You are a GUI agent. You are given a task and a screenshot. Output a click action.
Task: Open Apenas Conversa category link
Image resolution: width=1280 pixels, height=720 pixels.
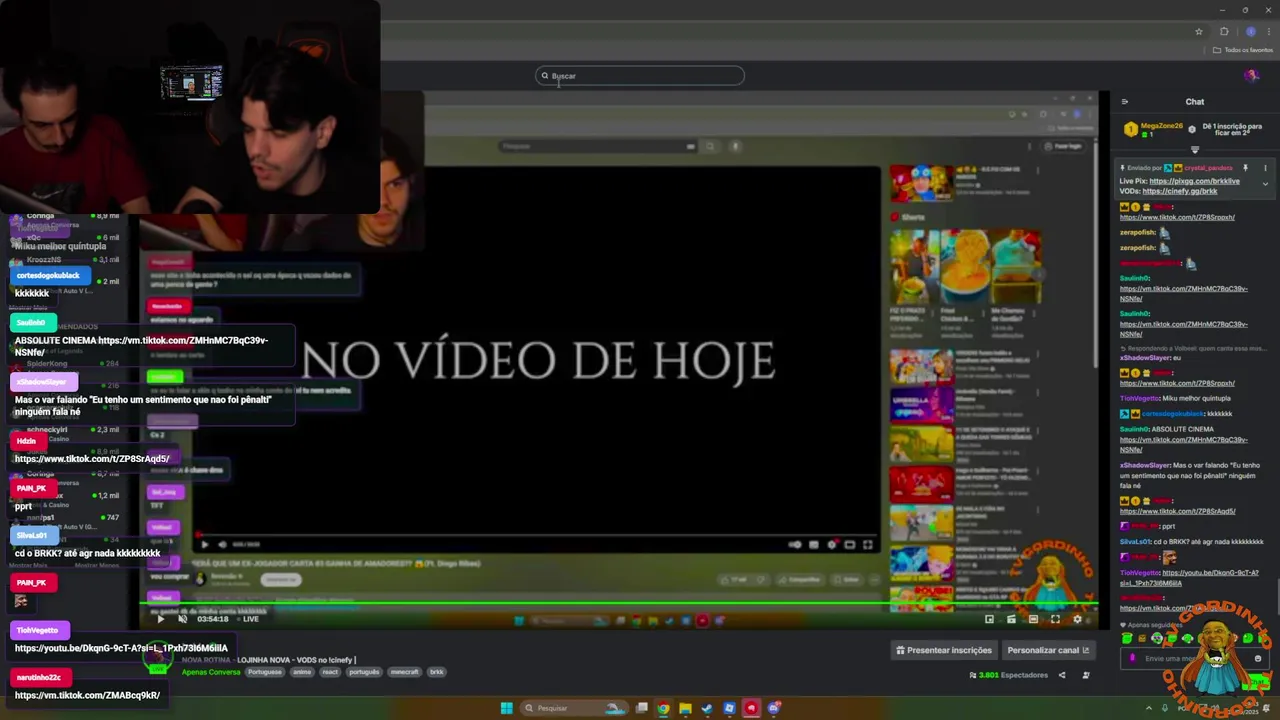coord(211,672)
